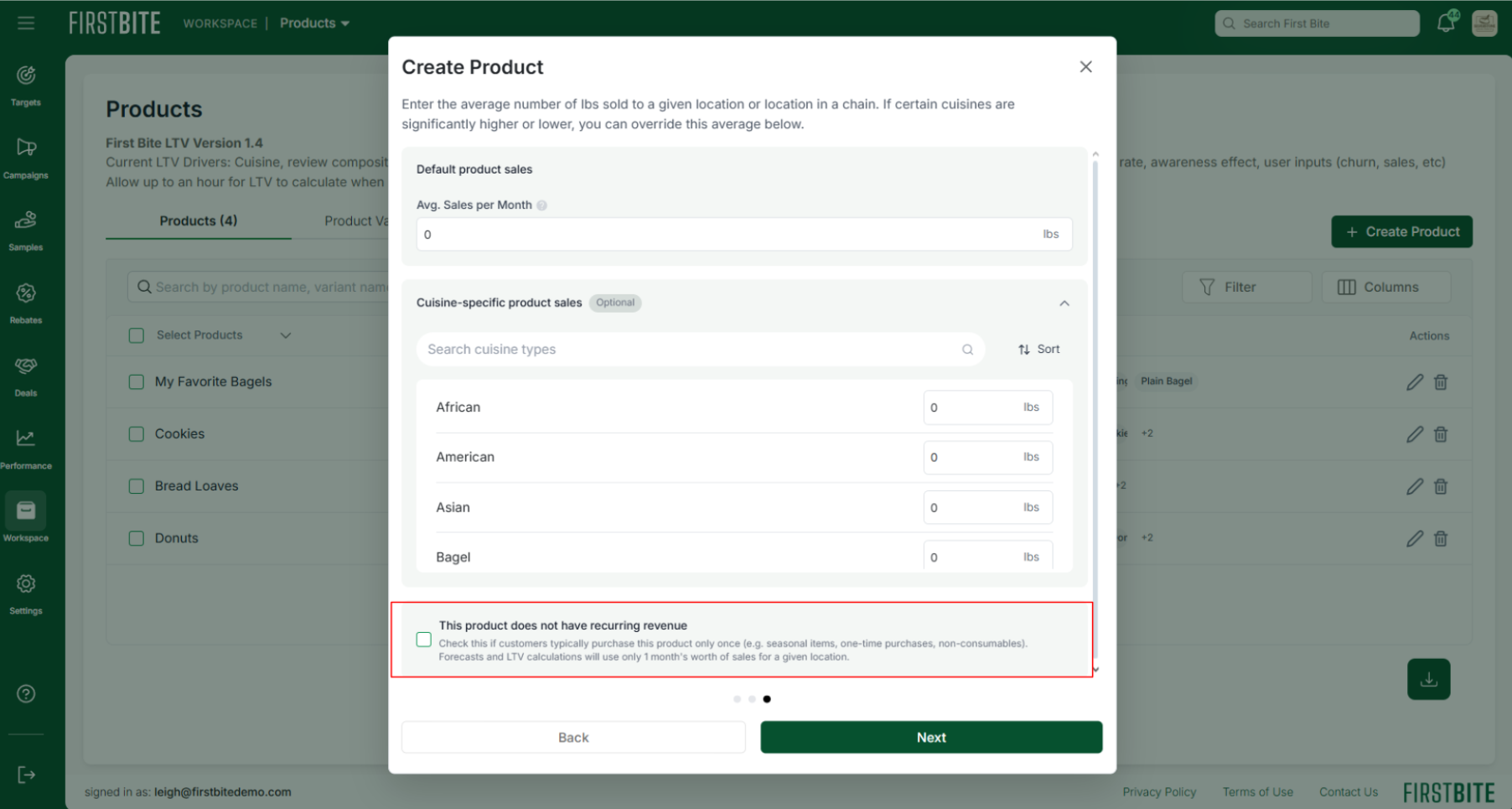Select the Donuts row checkbox
Image resolution: width=1512 pixels, height=809 pixels.
coord(137,538)
